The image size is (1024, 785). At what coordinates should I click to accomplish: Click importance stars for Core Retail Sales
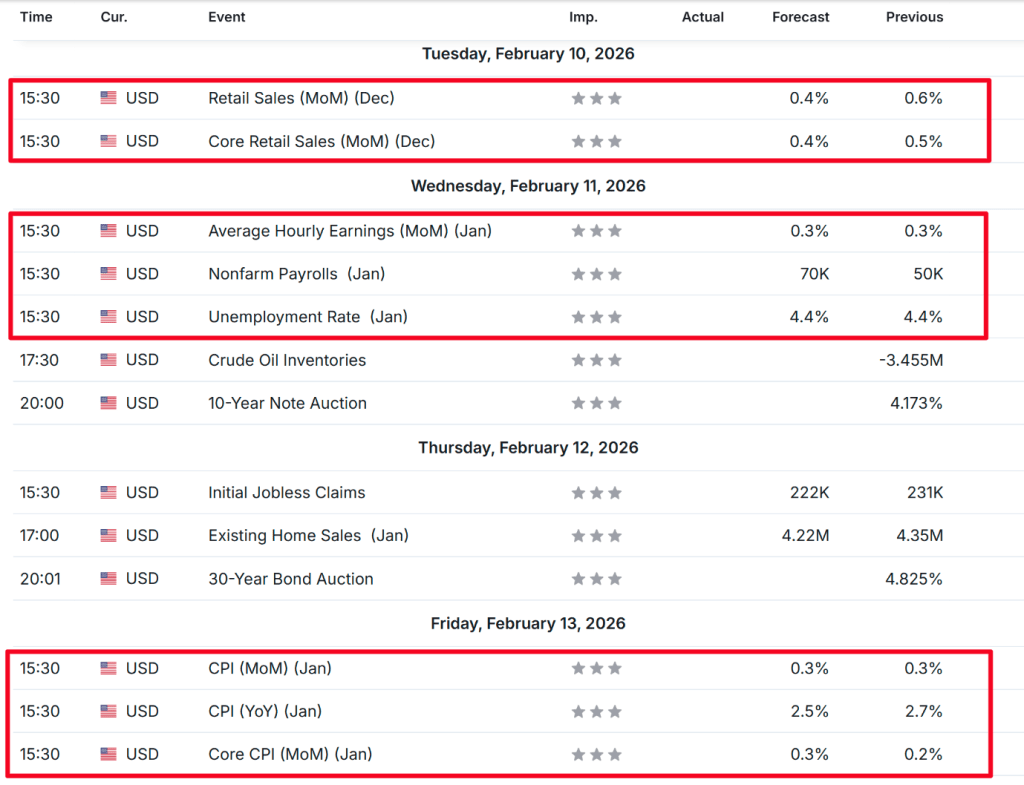(596, 142)
